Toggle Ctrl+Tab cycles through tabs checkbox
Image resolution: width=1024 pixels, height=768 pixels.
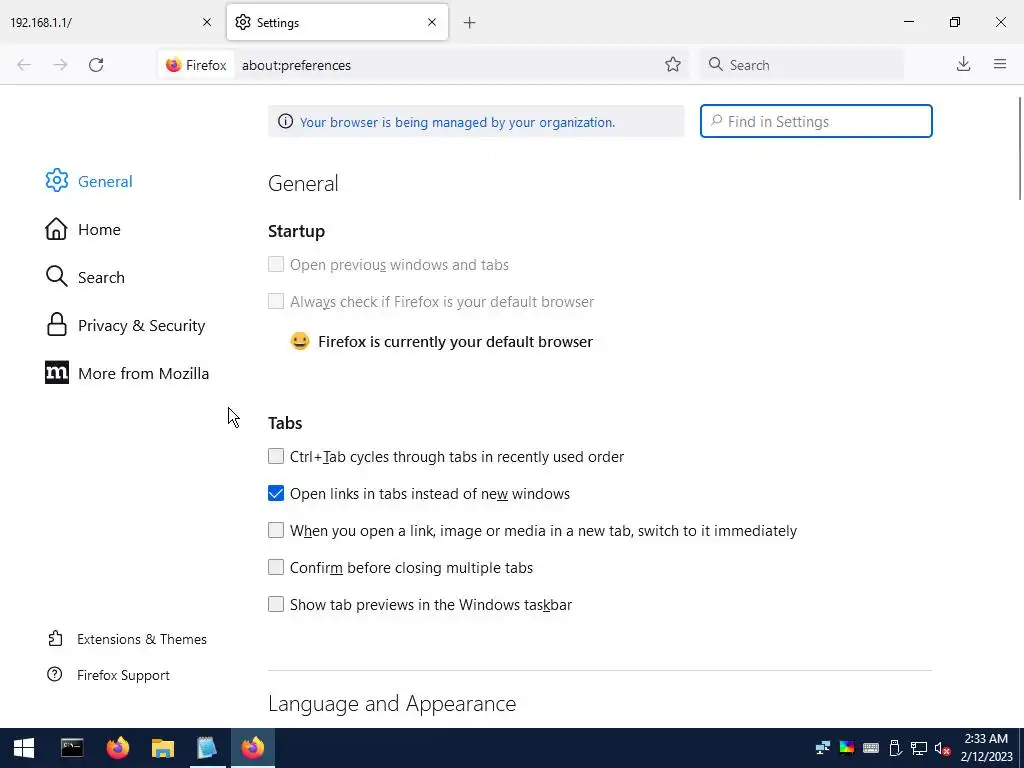pos(276,456)
